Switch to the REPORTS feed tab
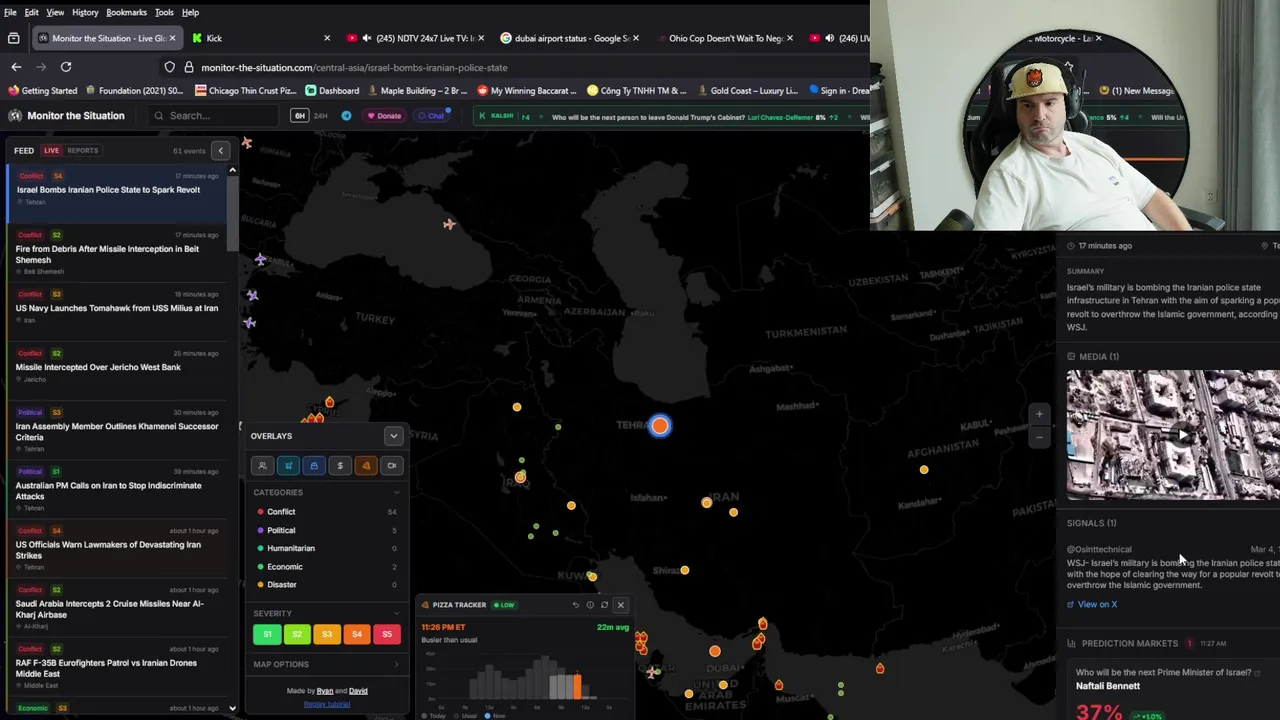The width and height of the screenshot is (1280, 720). [x=83, y=151]
